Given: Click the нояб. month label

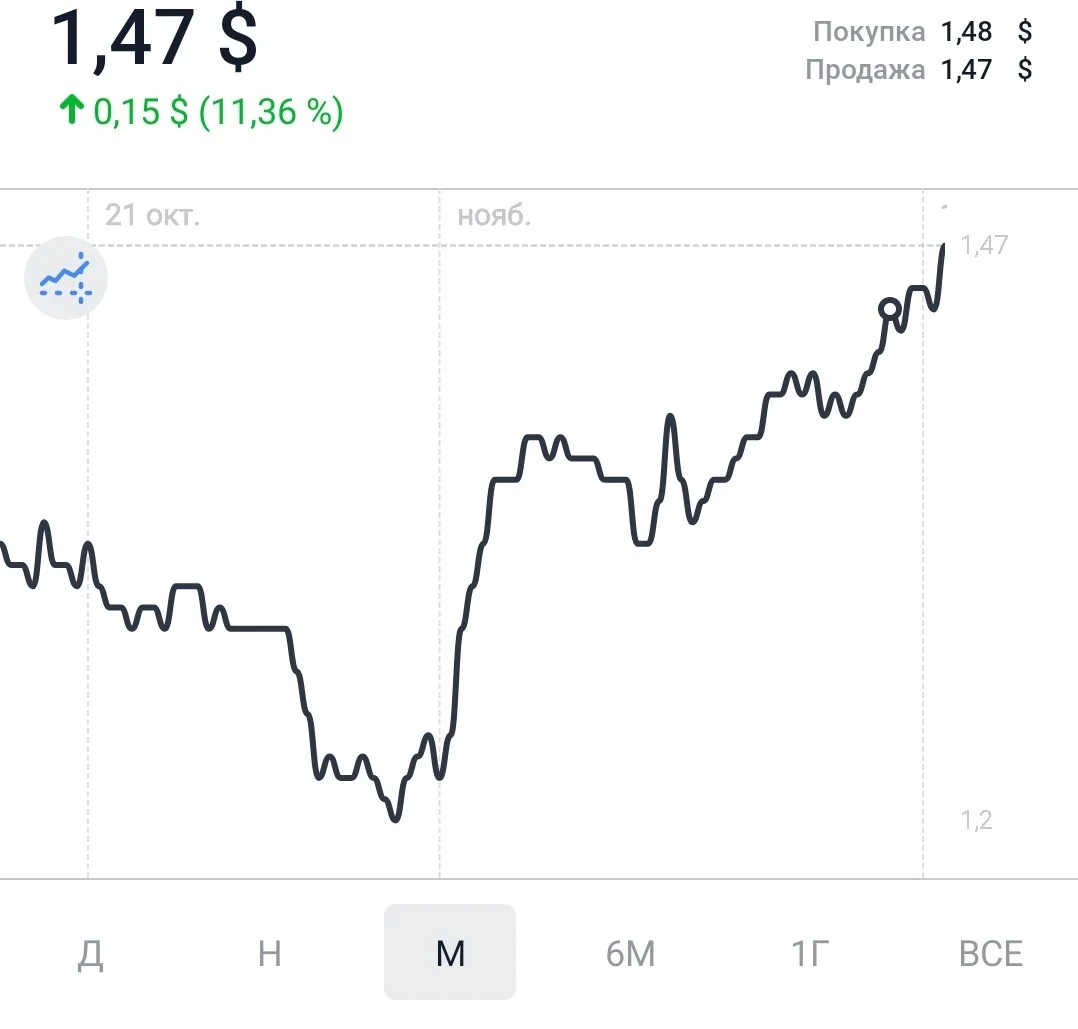Looking at the screenshot, I should click(x=494, y=216).
